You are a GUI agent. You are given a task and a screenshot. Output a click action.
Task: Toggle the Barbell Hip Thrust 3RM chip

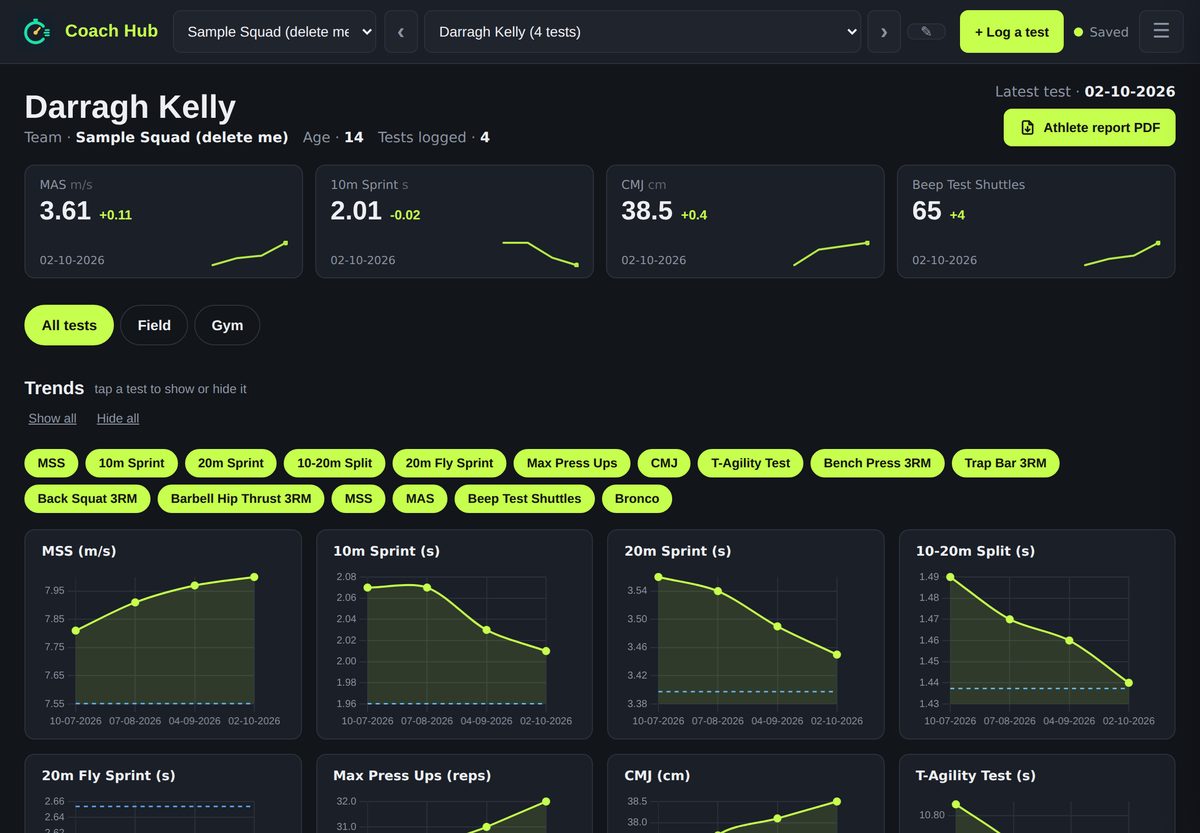(x=241, y=498)
